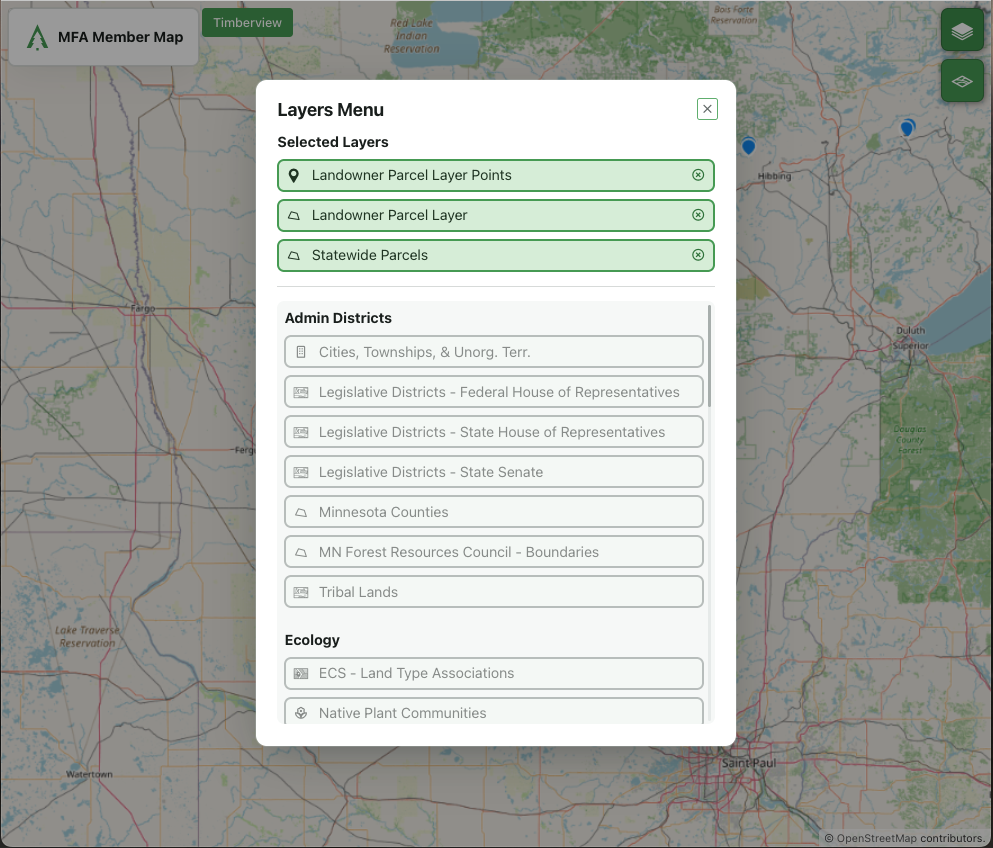Enable the Native Plant Communities layer

point(494,711)
